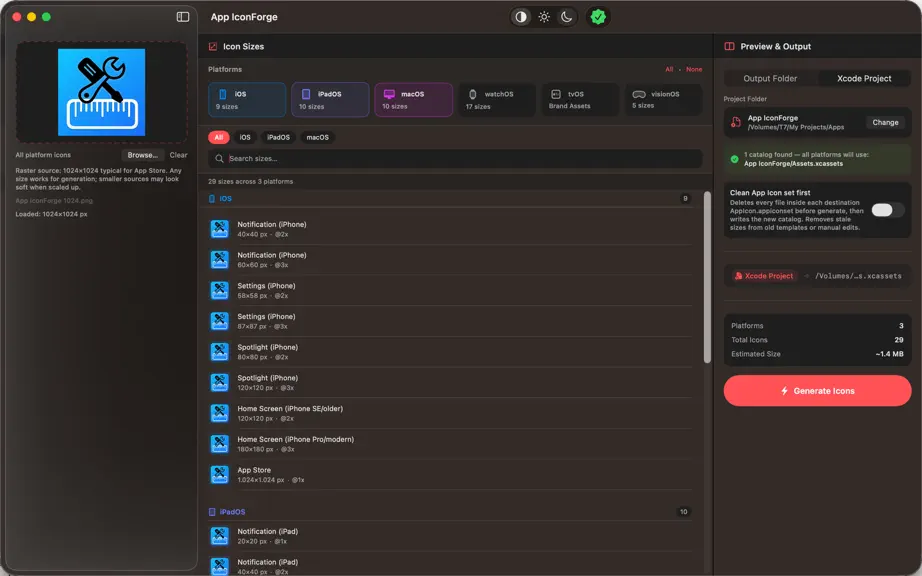Click the Settings (iPhone) 58×58 icon thumbnail
Viewport: 922px width, 576px height.
click(220, 290)
